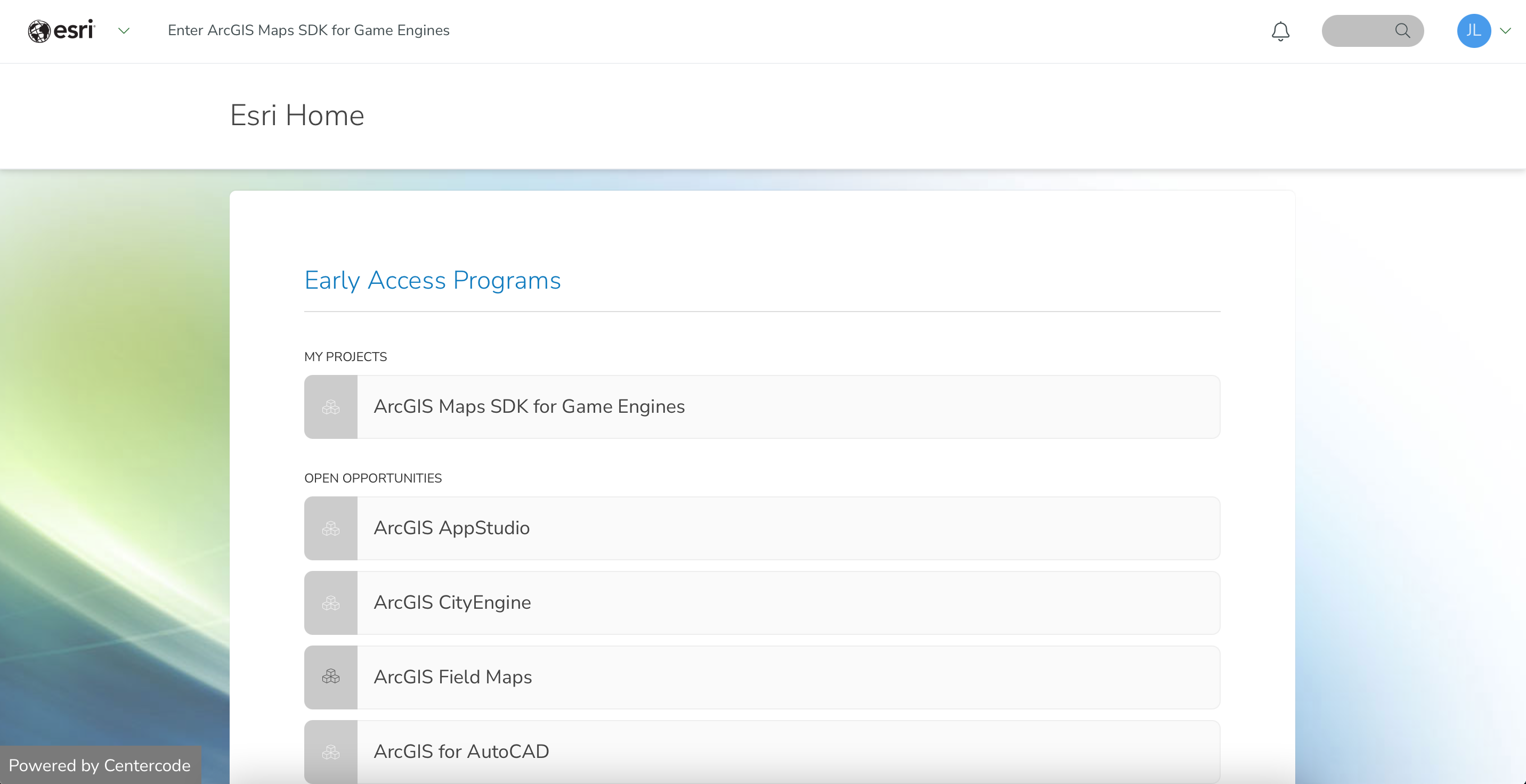Focus the header search field

[x=1373, y=31]
